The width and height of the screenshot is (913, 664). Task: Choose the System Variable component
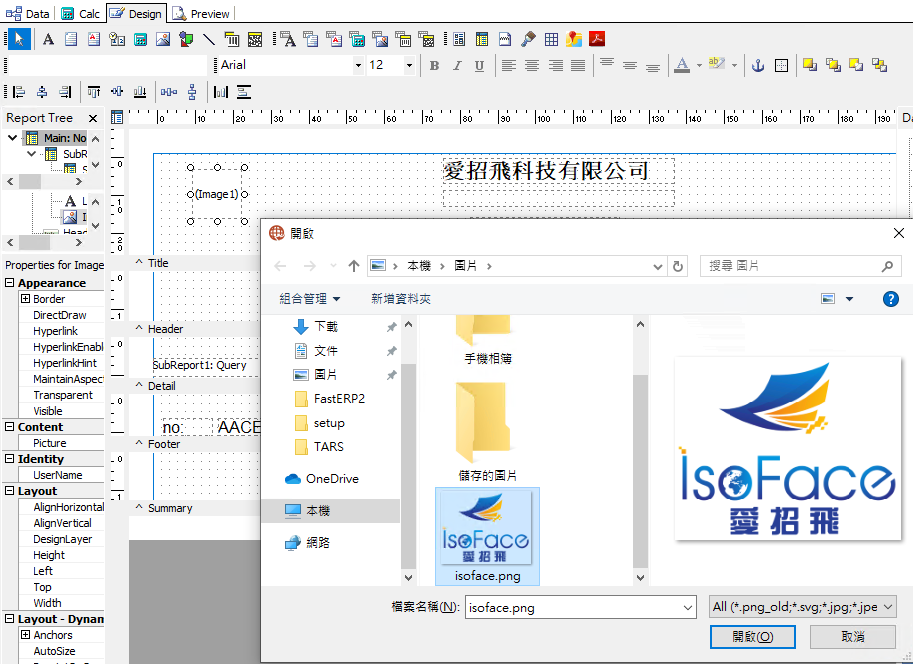point(117,39)
